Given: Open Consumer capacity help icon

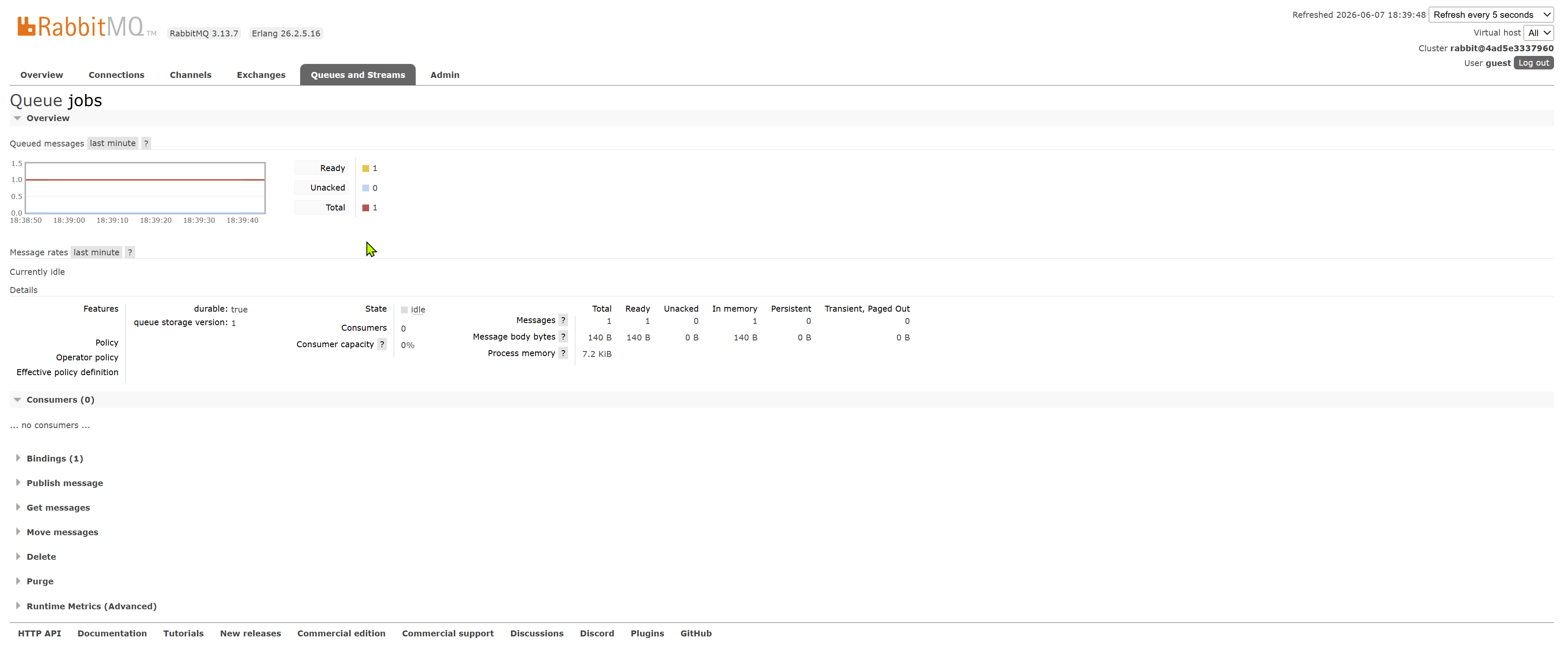Looking at the screenshot, I should tap(382, 344).
